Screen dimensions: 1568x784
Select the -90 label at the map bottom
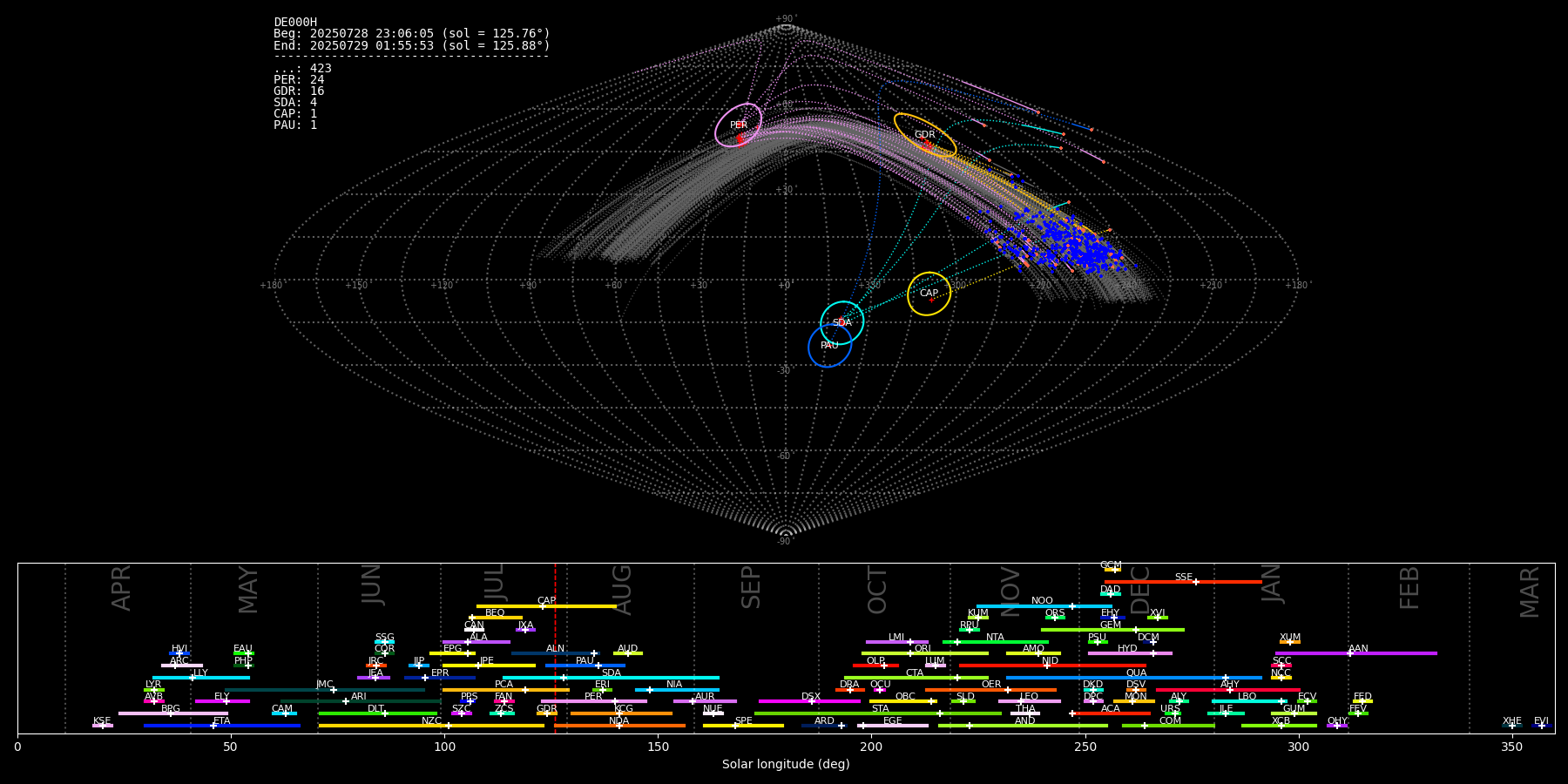(785, 542)
